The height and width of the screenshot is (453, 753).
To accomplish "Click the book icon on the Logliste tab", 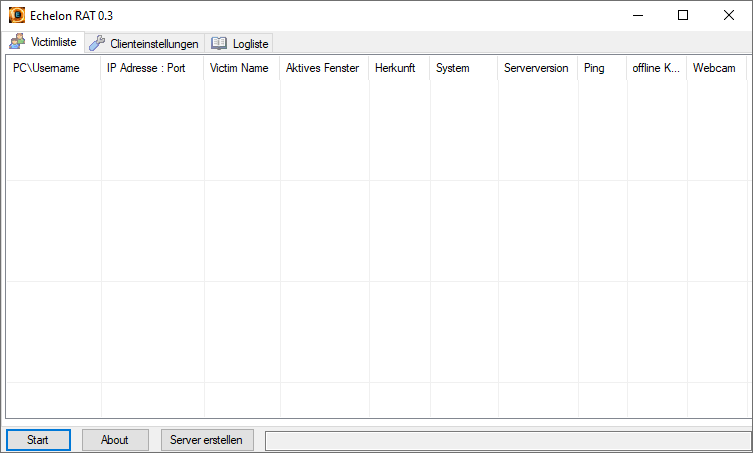I will point(219,44).
